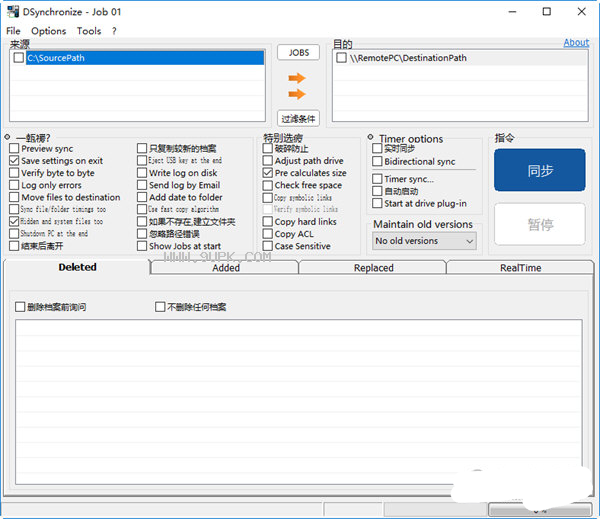Image resolution: width=600 pixels, height=519 pixels.
Task: Select the \\RemotePC\DestinationPath entry text
Action: [x=408, y=58]
